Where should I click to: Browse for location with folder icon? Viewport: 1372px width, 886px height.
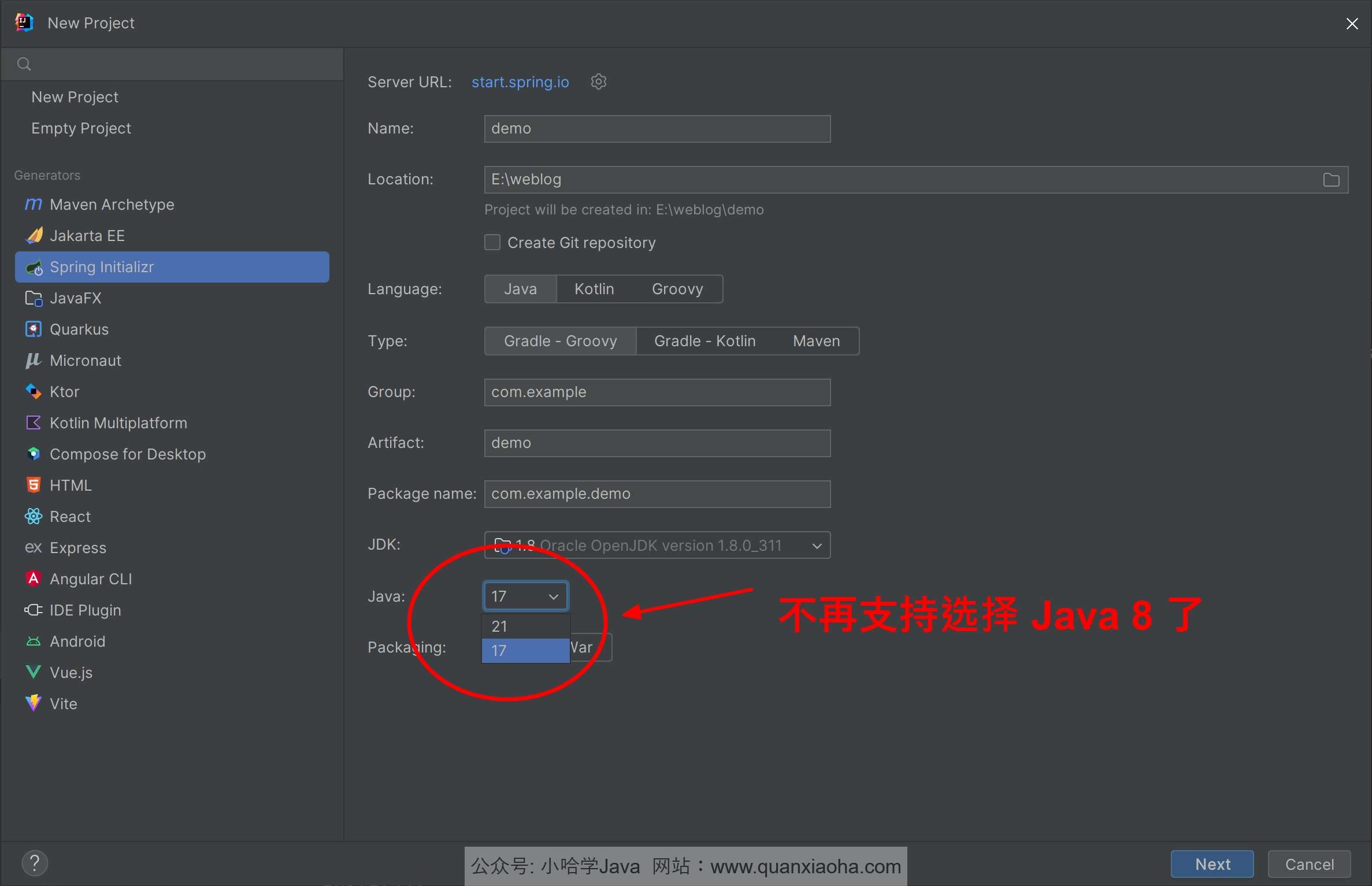coord(1332,180)
